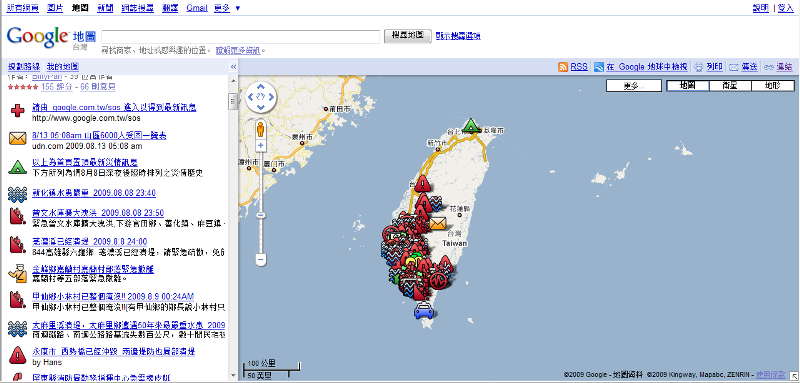Click the zoom out minus button

[260, 260]
